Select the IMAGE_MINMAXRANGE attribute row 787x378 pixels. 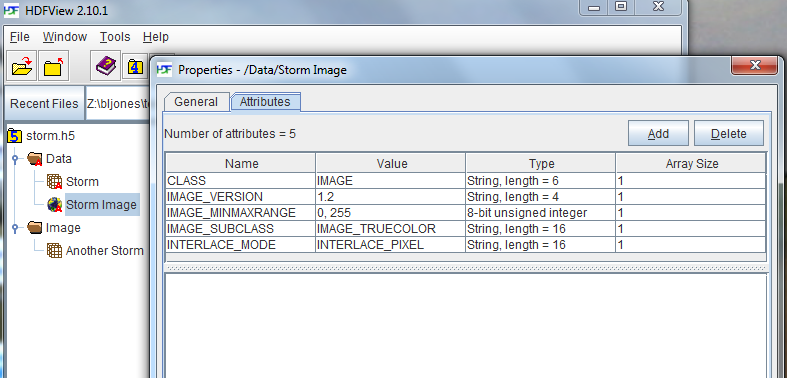466,213
